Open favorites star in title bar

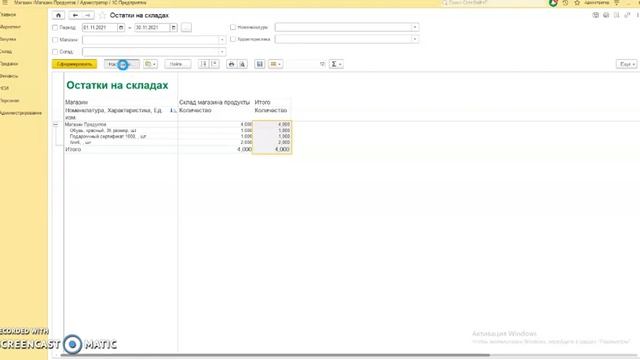(x=577, y=3)
